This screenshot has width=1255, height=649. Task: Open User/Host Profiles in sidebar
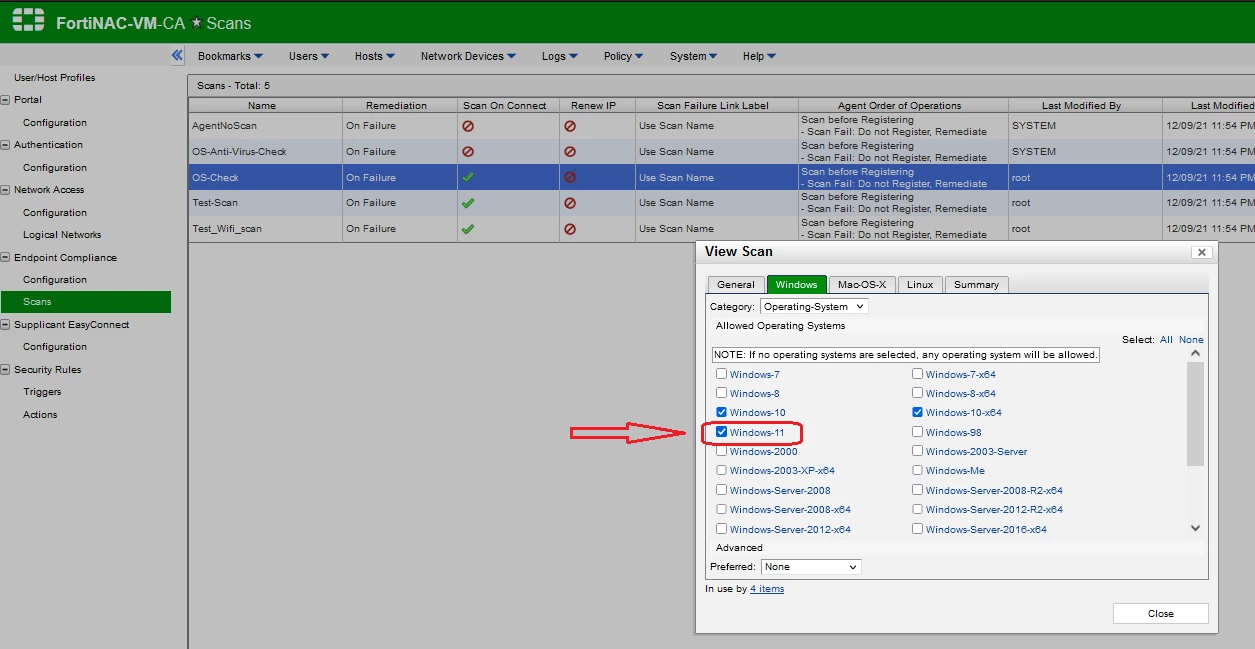(x=54, y=78)
